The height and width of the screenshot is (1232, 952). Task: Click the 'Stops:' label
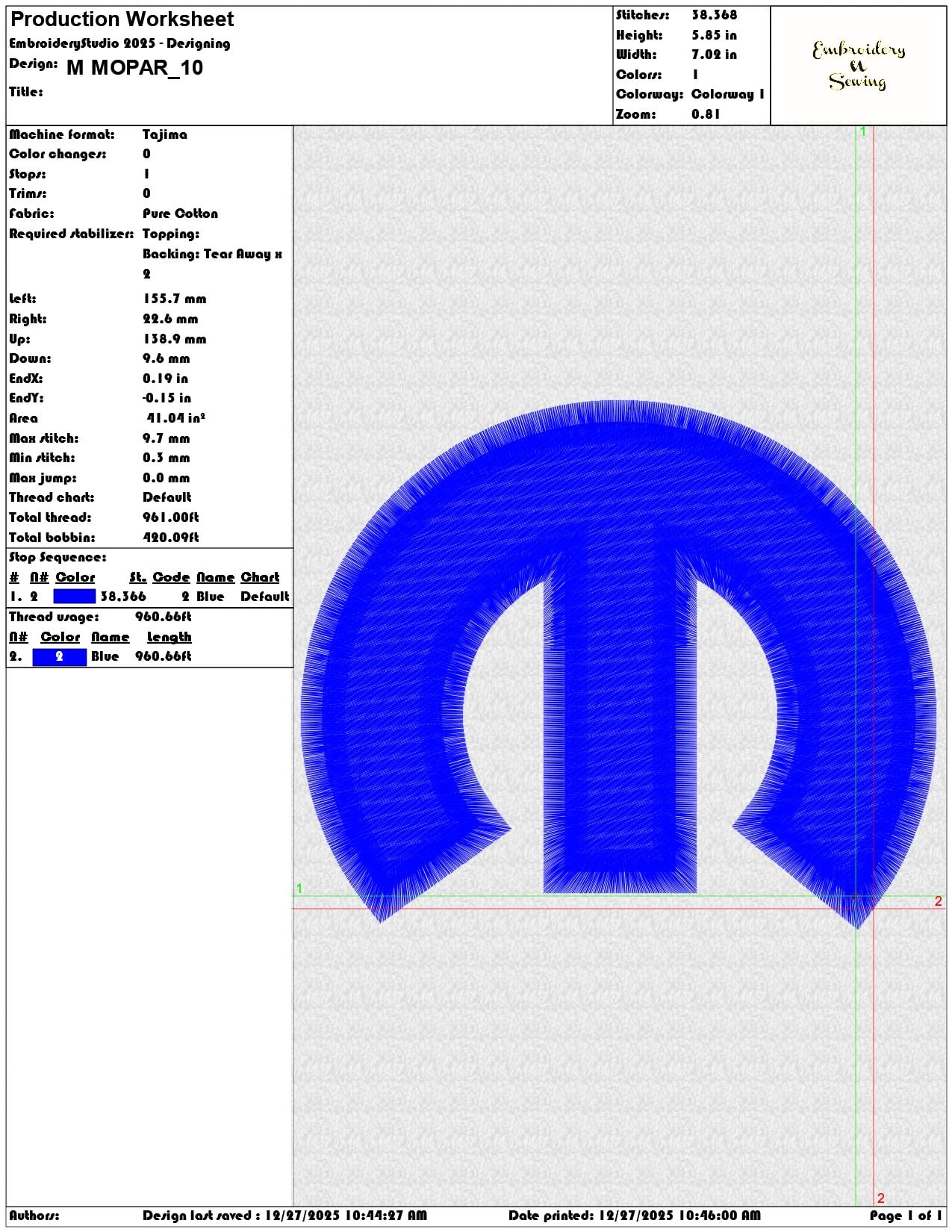point(28,174)
